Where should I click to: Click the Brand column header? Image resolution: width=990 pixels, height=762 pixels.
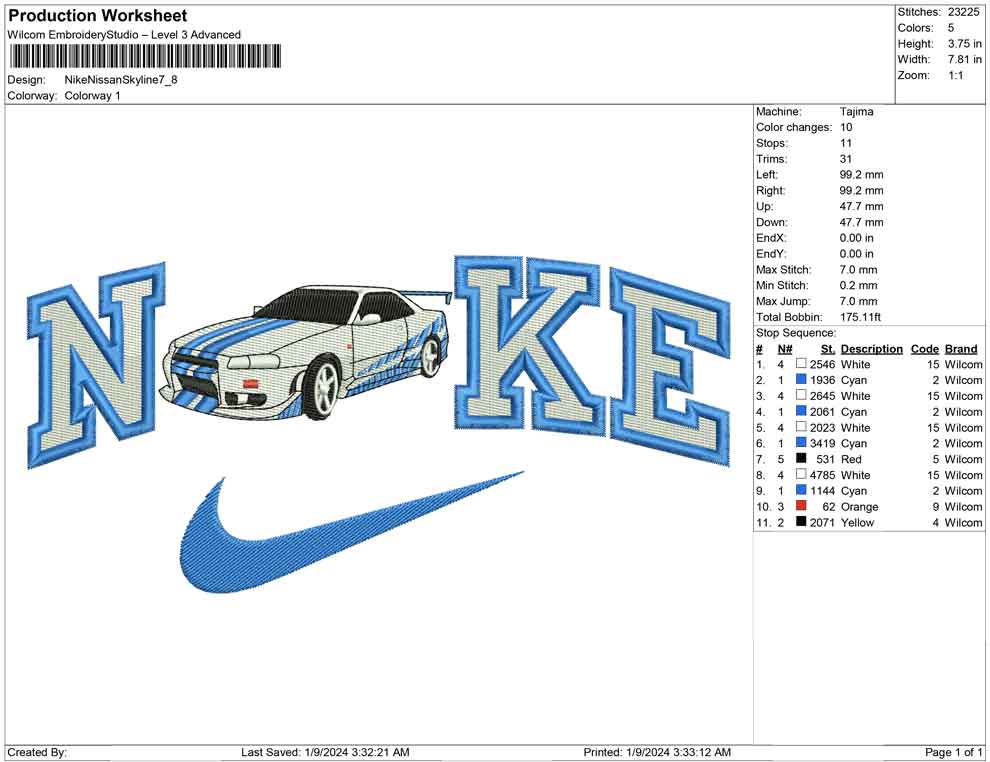pos(961,348)
